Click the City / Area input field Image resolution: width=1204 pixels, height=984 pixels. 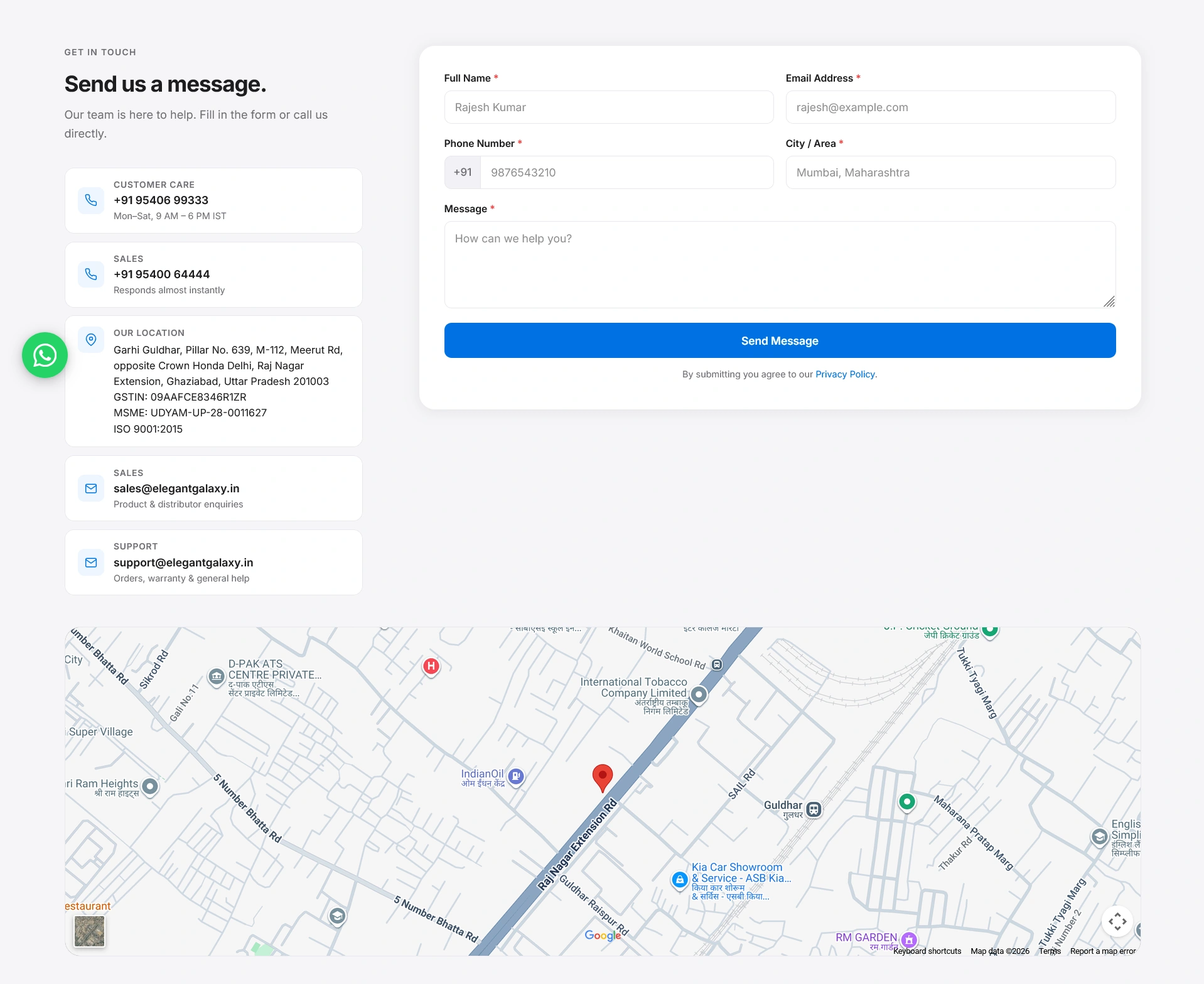click(x=950, y=173)
